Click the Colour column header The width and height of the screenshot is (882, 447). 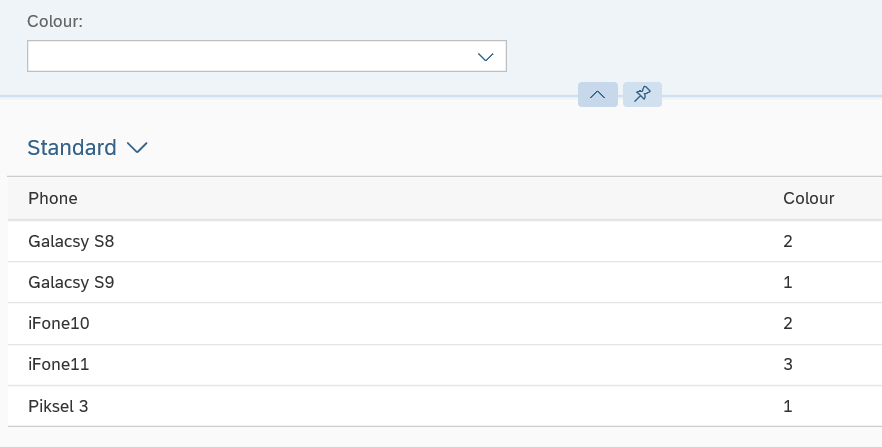click(x=808, y=198)
